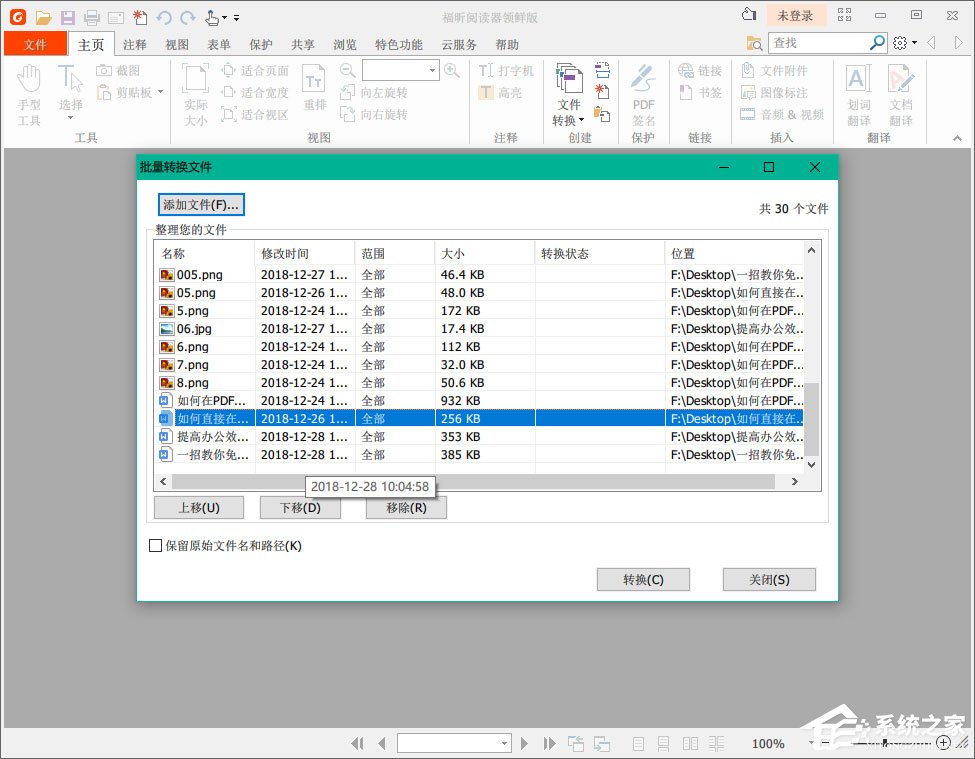Screen dimensions: 975x759
Task: Open the 文件 menu
Action: [x=35, y=44]
